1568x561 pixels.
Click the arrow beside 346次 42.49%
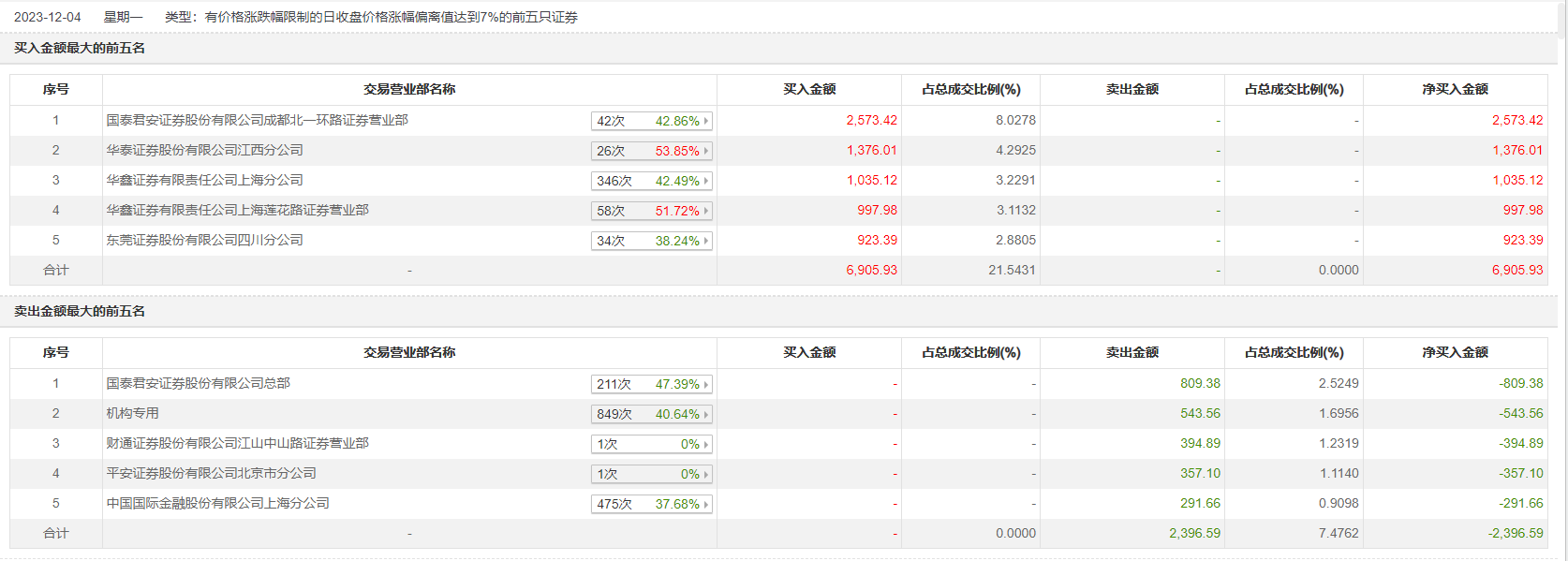[706, 181]
